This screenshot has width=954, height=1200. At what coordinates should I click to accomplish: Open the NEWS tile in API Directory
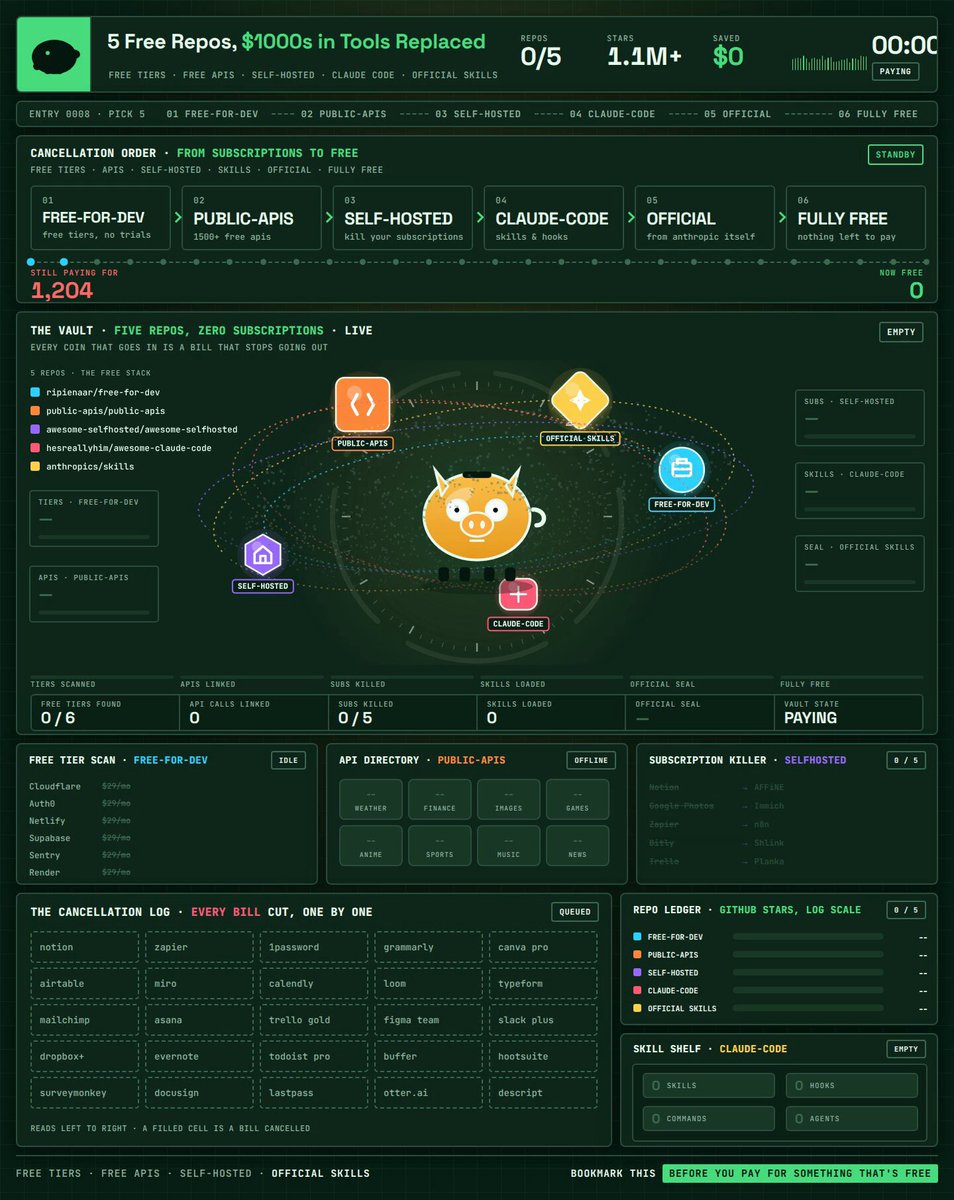tap(578, 846)
